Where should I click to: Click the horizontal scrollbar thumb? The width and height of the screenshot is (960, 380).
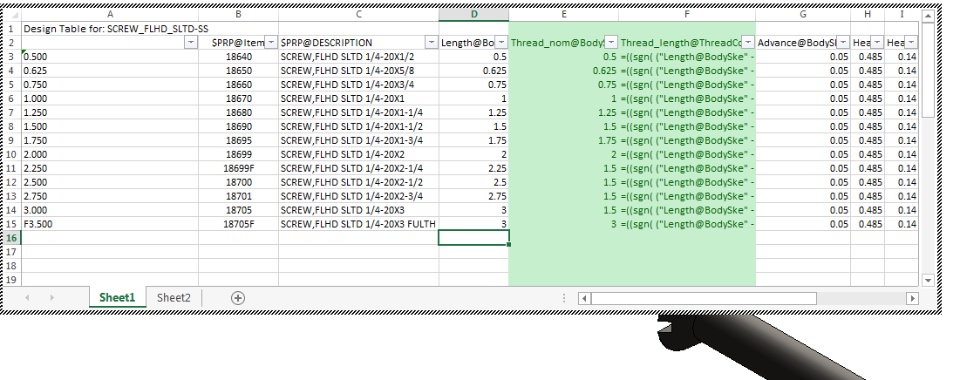pyautogui.click(x=703, y=298)
